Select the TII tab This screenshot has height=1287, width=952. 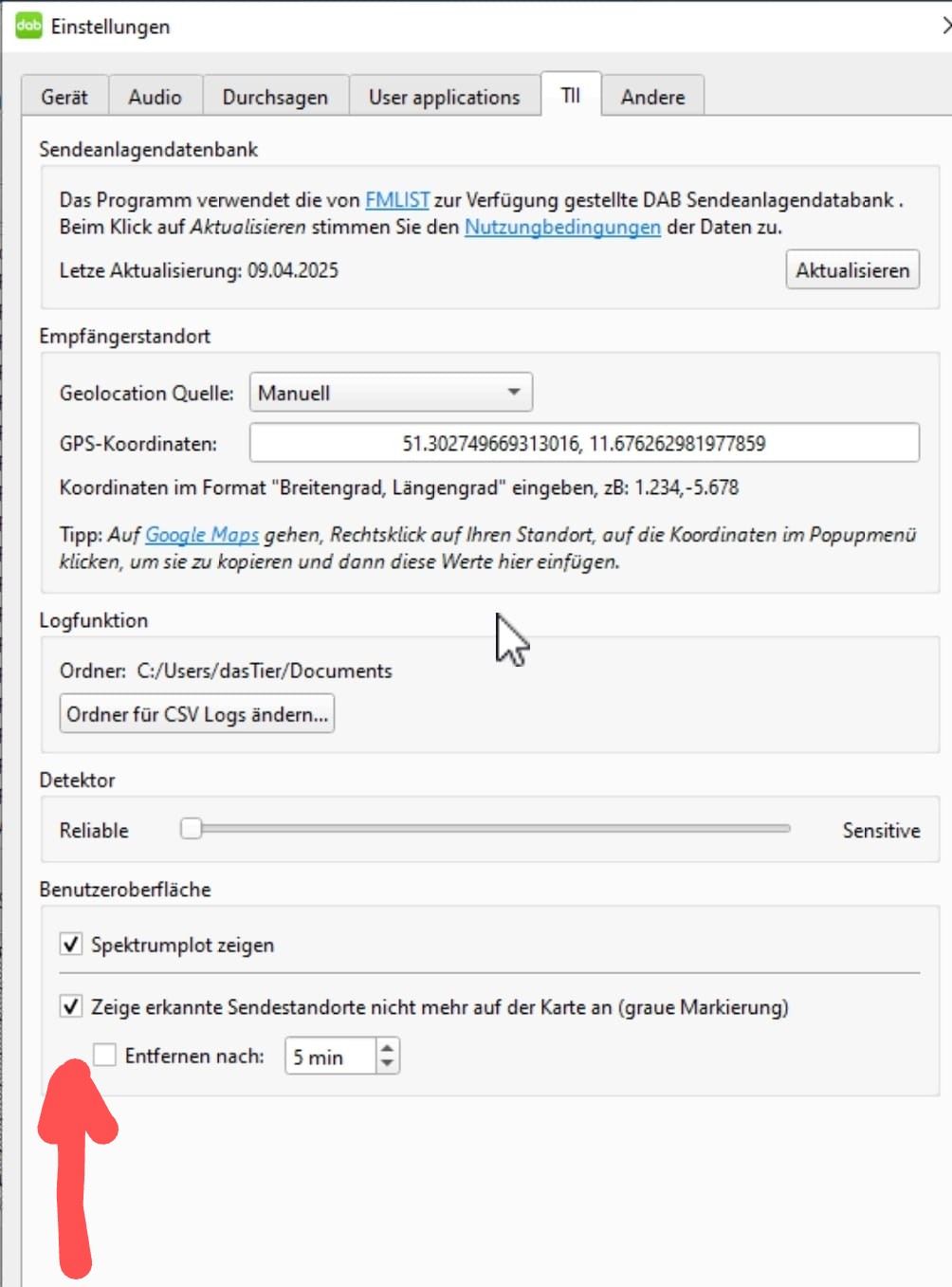570,95
